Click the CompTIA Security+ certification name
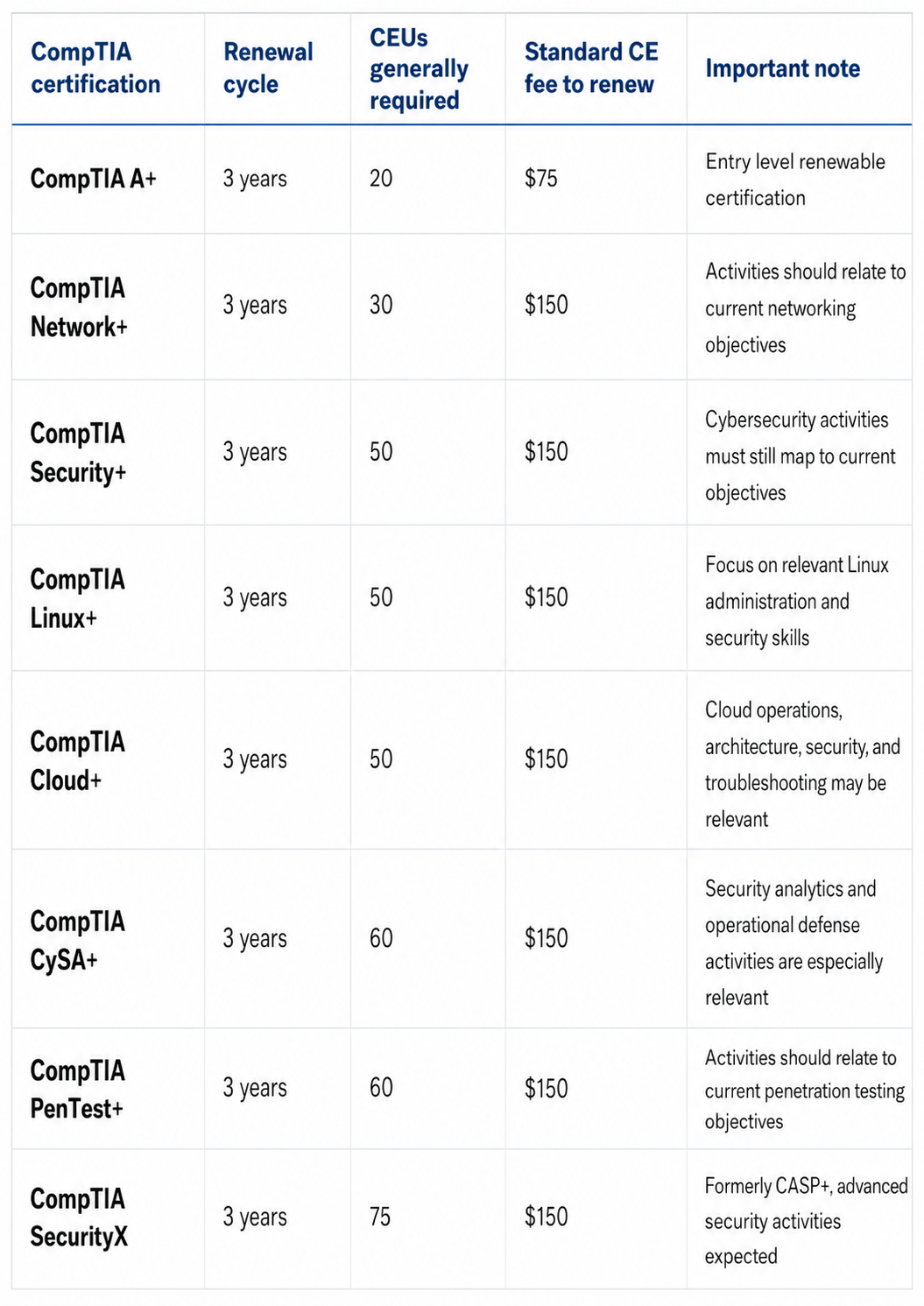924x1306 pixels. (78, 452)
